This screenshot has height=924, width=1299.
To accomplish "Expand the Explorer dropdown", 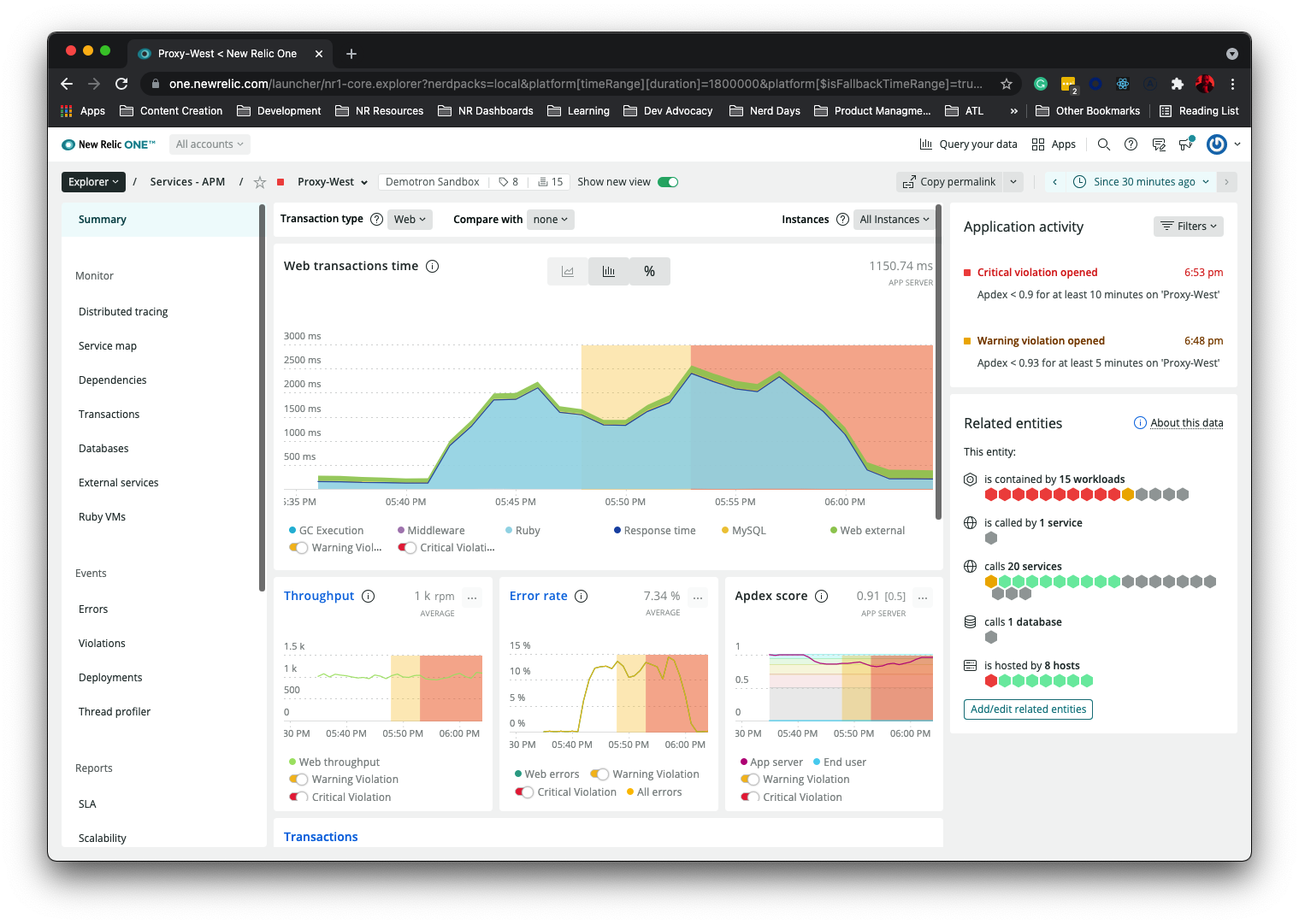I will (x=93, y=182).
